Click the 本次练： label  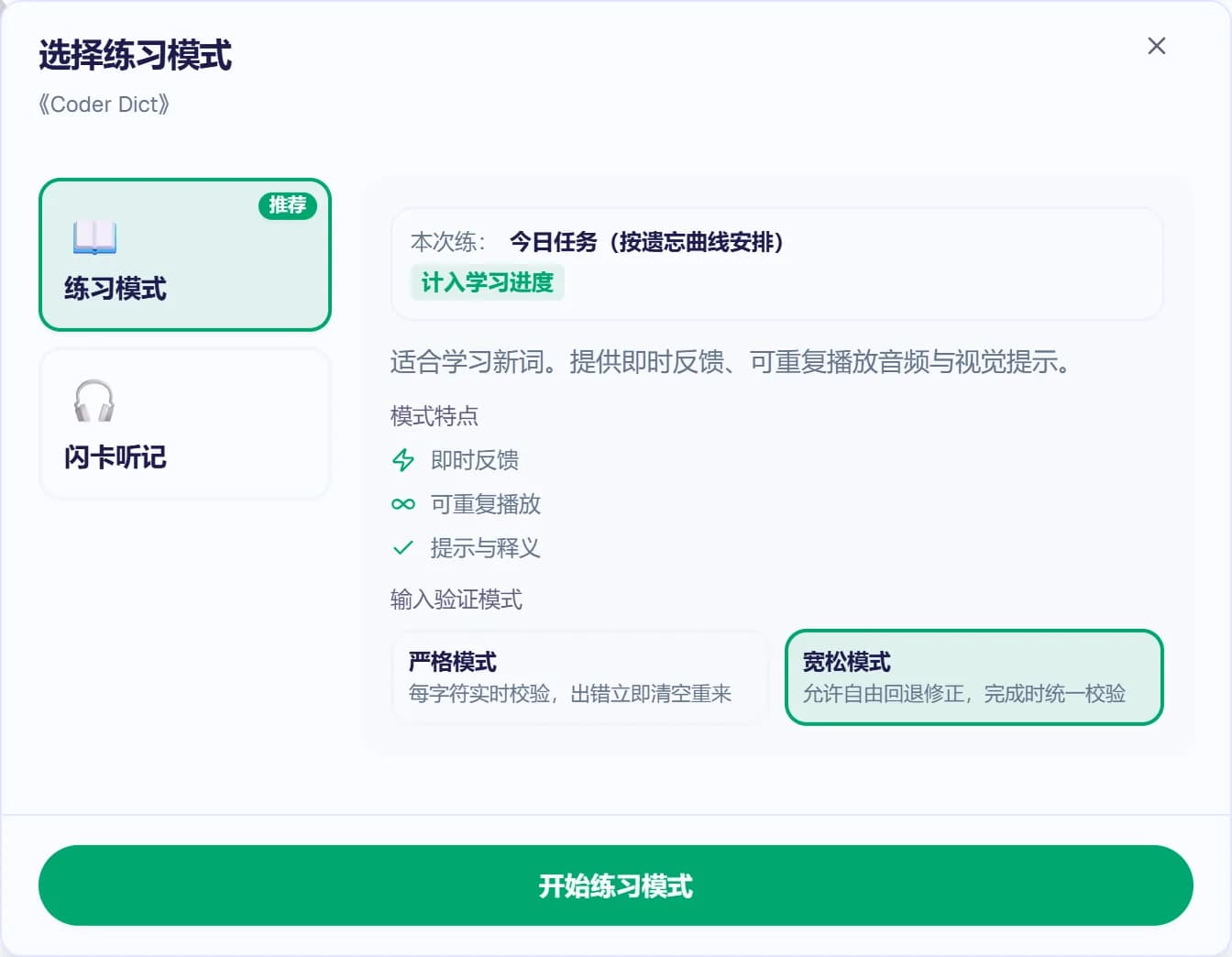(448, 242)
